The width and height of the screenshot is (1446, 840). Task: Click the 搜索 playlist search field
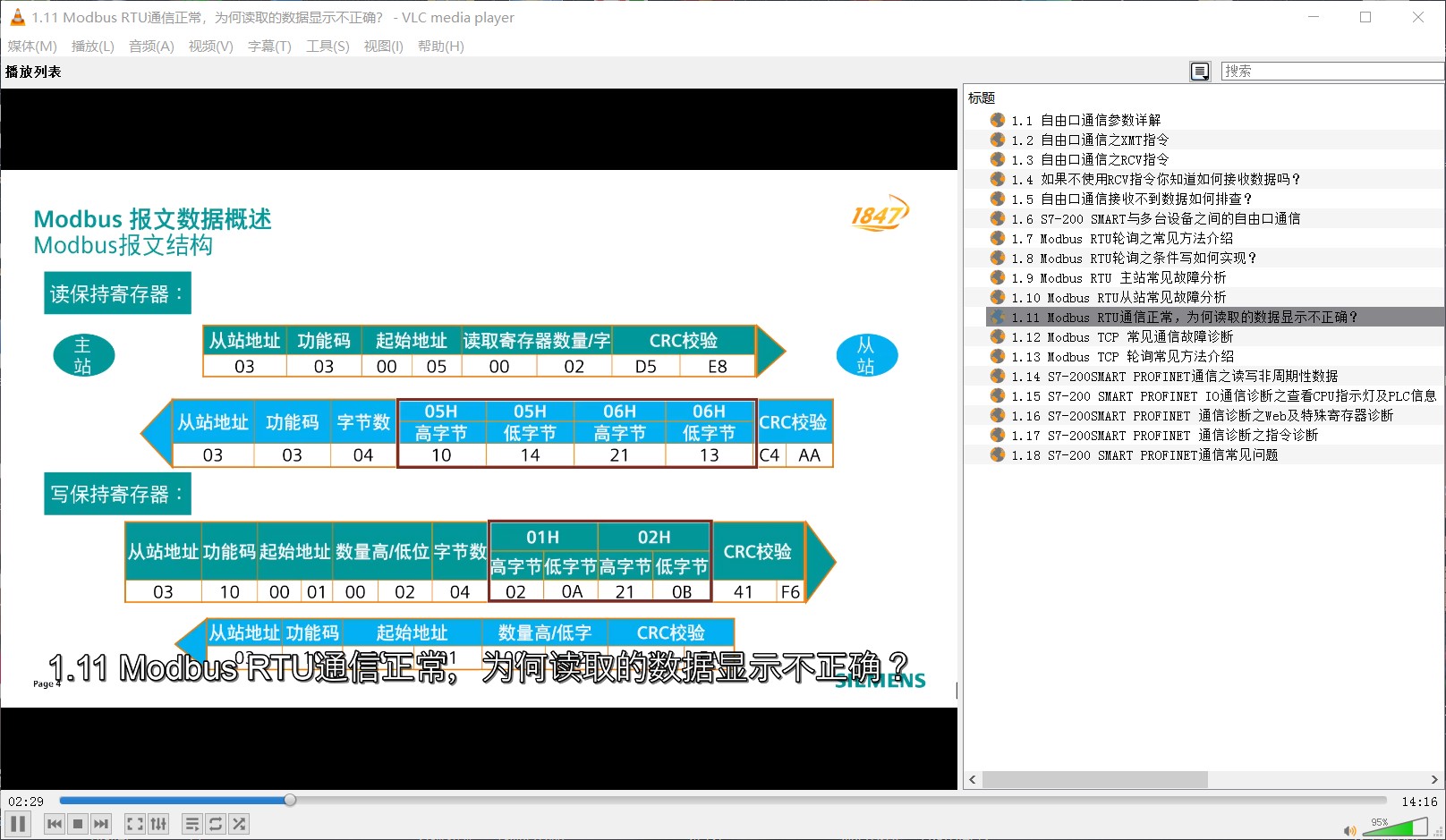click(1330, 72)
